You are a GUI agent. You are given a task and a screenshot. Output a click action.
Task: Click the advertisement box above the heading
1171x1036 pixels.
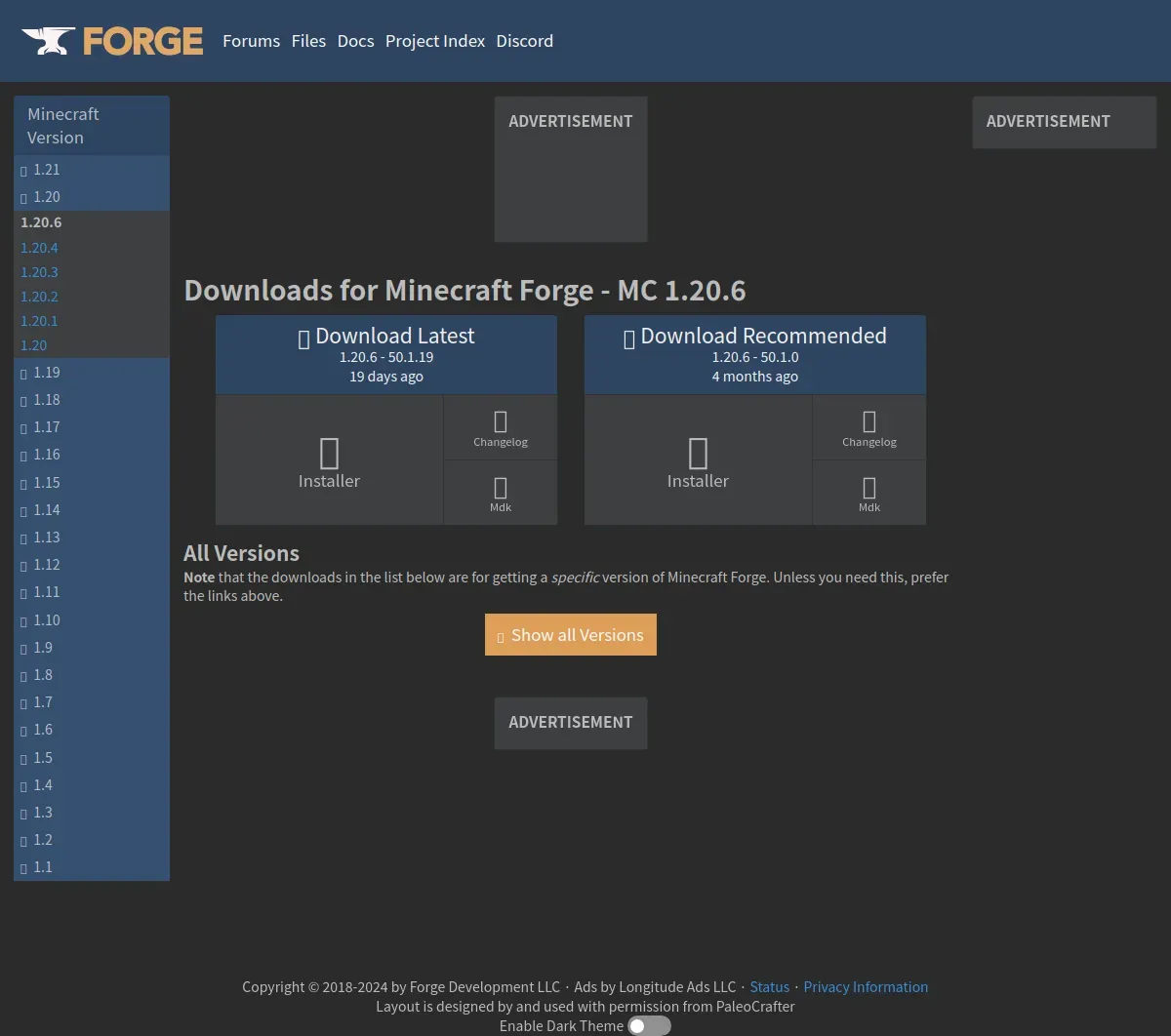(x=571, y=169)
